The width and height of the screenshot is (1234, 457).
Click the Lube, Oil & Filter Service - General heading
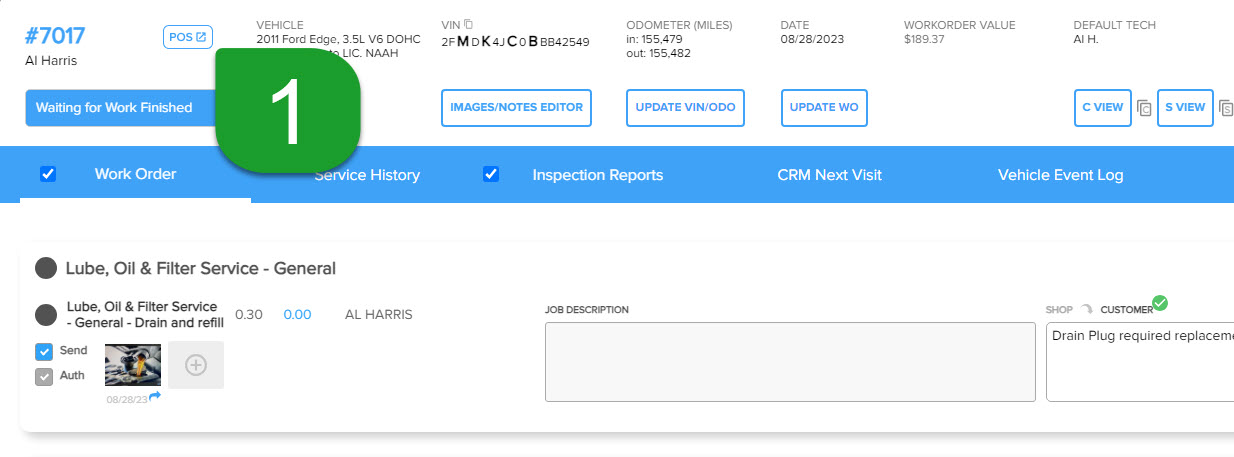[201, 268]
